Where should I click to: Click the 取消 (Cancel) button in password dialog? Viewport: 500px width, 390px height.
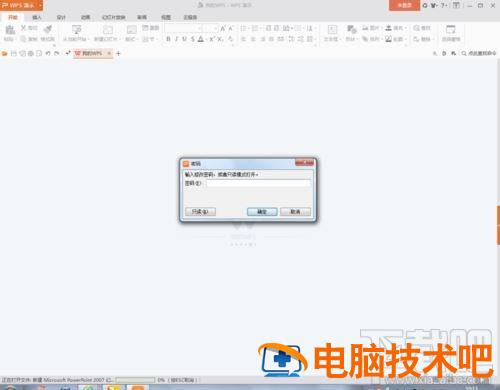[x=295, y=212]
